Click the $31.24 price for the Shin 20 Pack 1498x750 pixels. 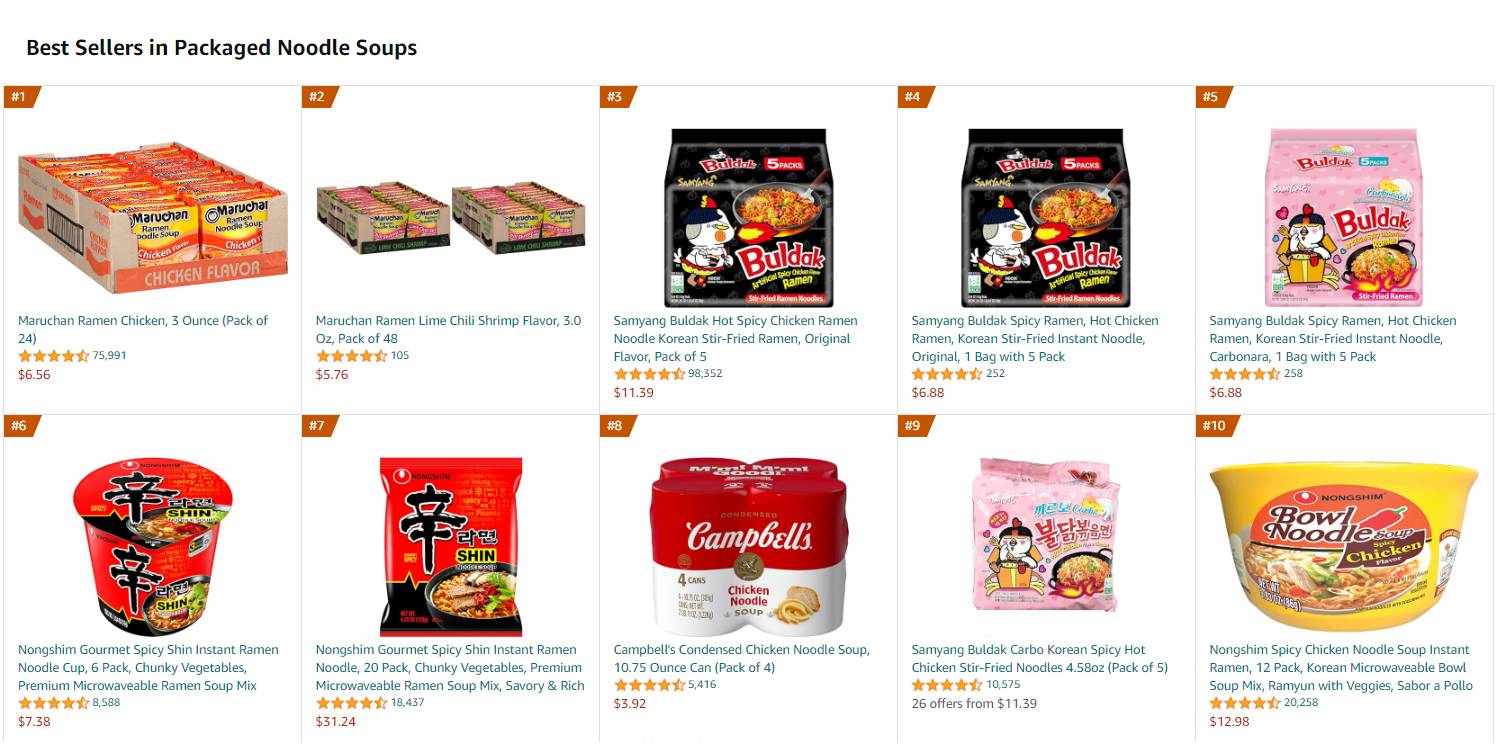(336, 721)
